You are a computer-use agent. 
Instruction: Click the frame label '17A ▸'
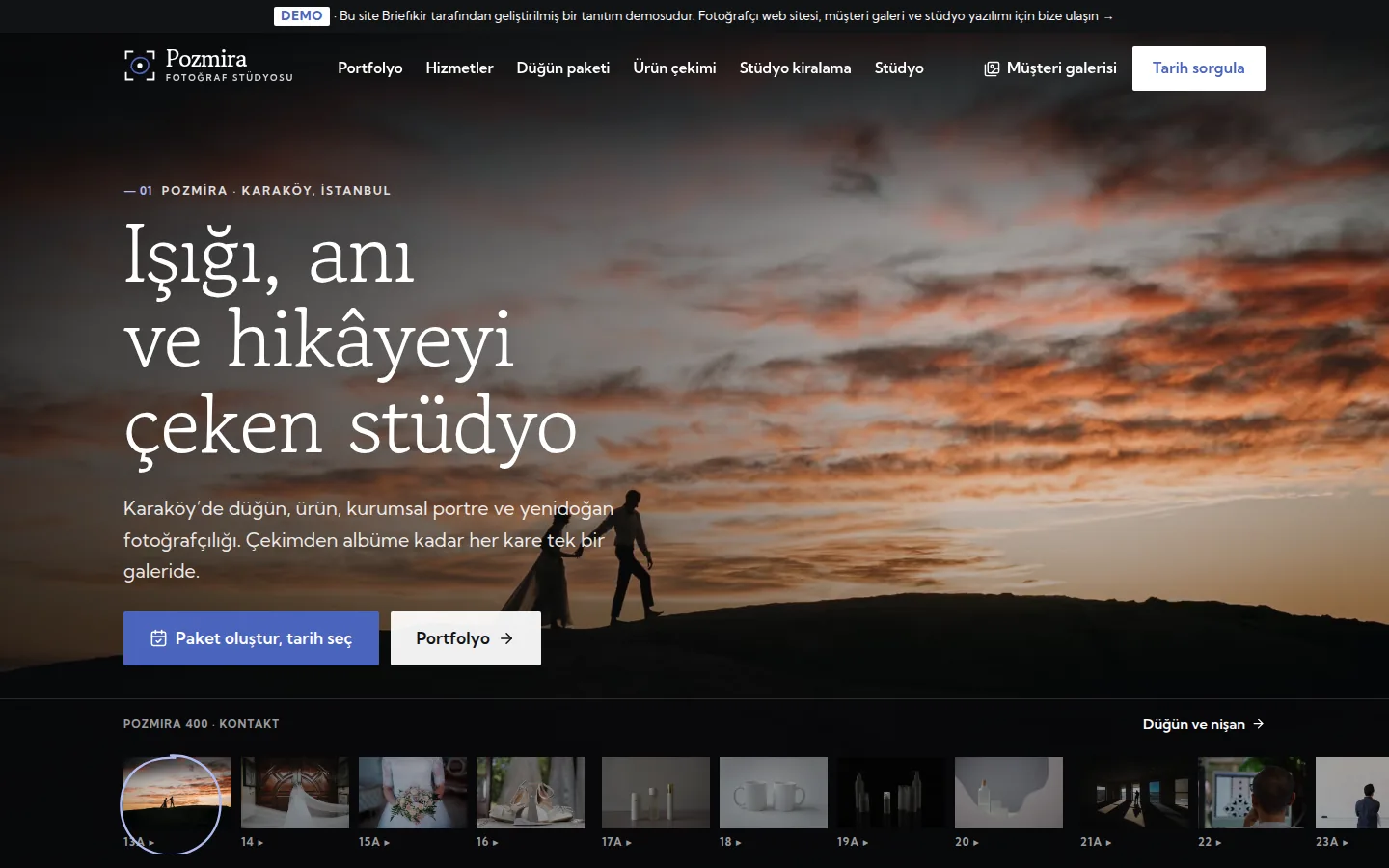coord(616,842)
